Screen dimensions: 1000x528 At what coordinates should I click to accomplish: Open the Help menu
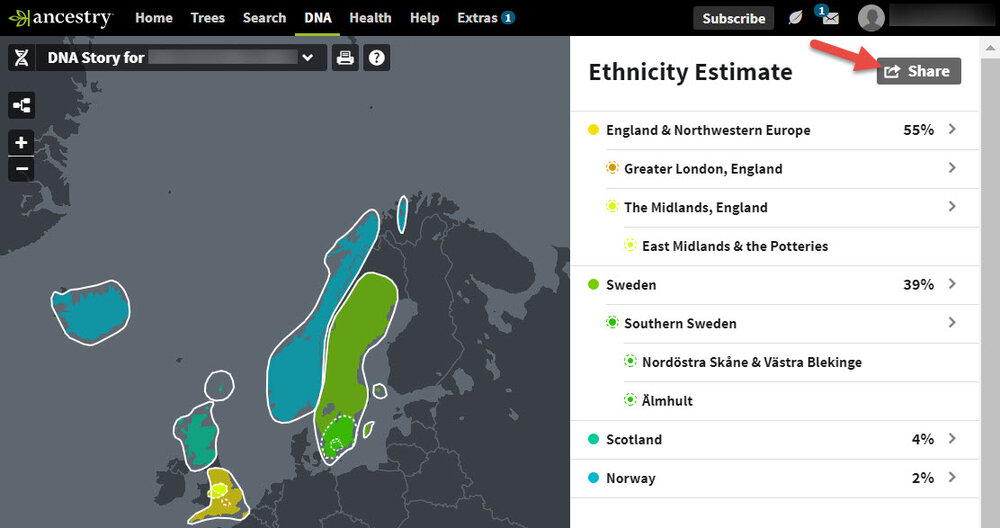[424, 18]
